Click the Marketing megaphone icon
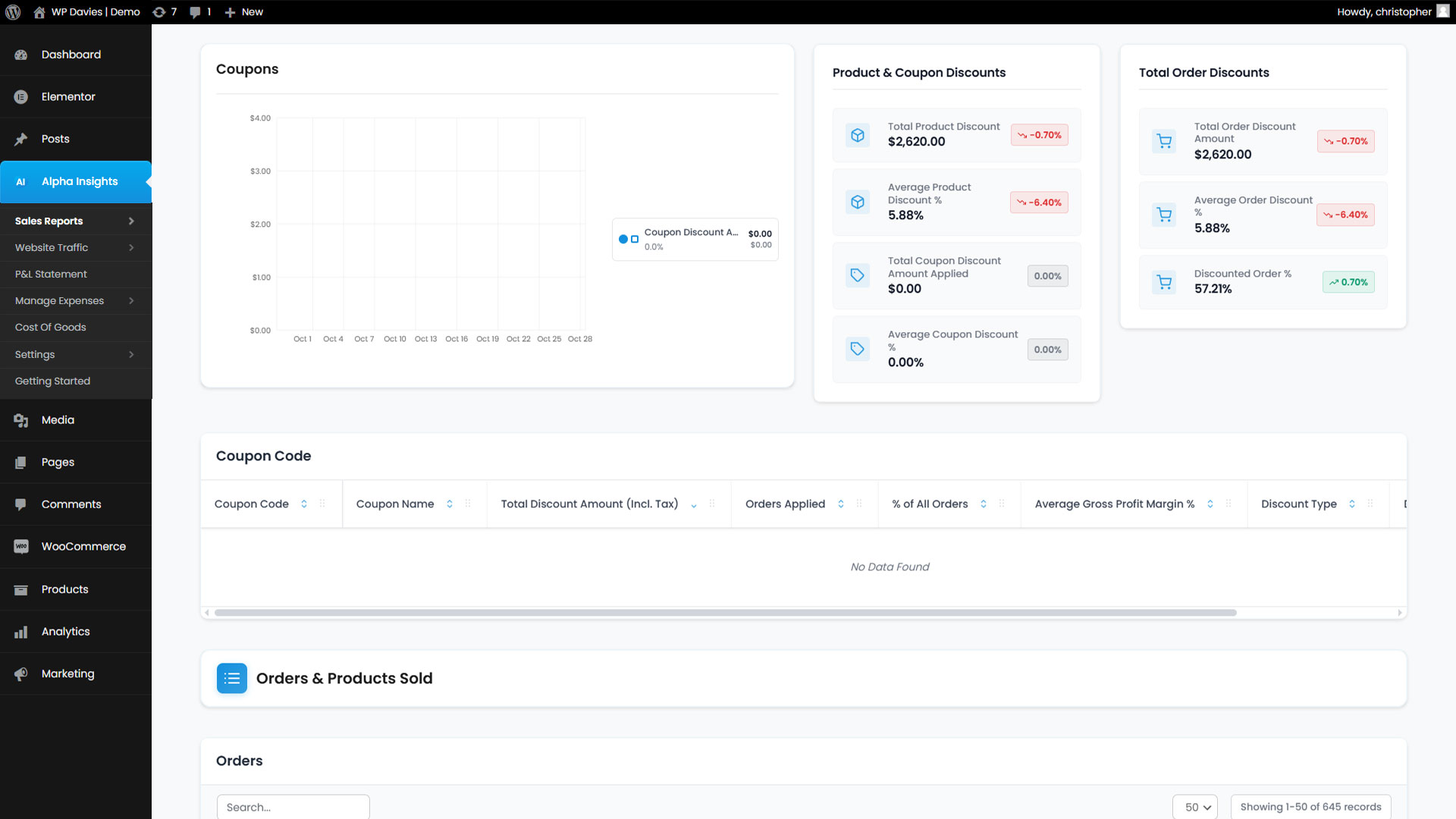The width and height of the screenshot is (1456, 819). coord(21,674)
